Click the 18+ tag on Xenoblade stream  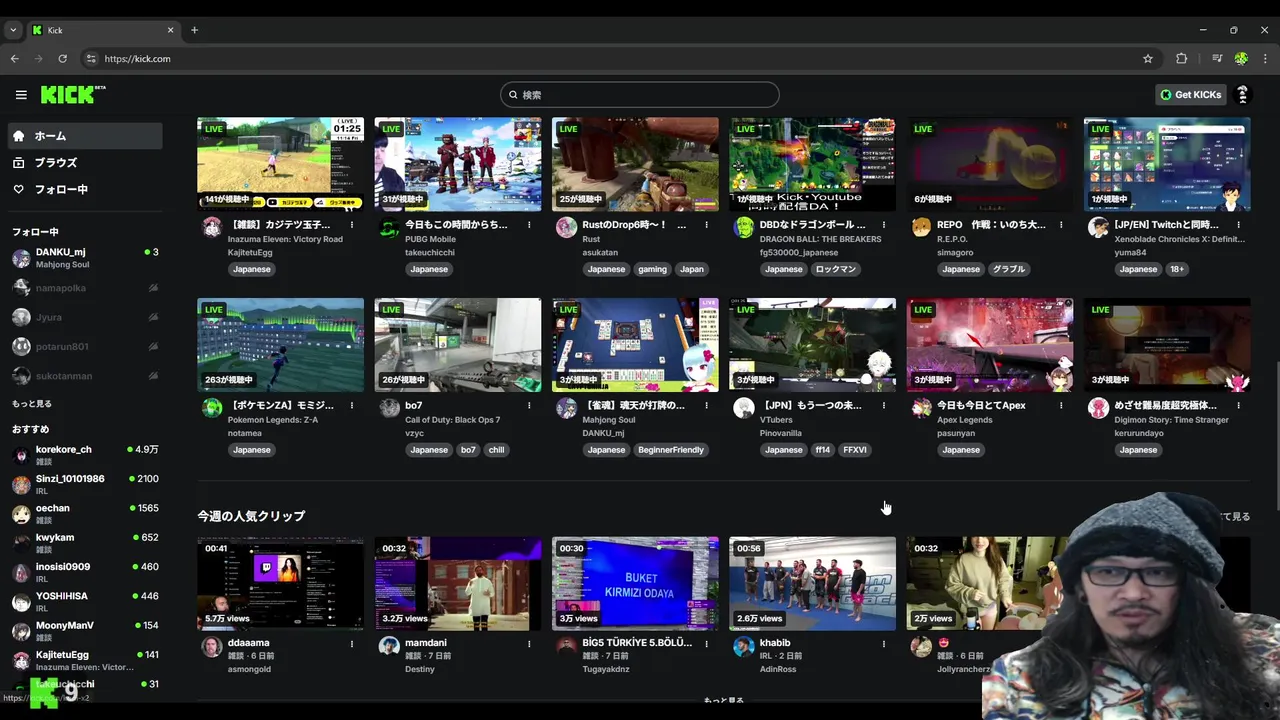point(1176,269)
